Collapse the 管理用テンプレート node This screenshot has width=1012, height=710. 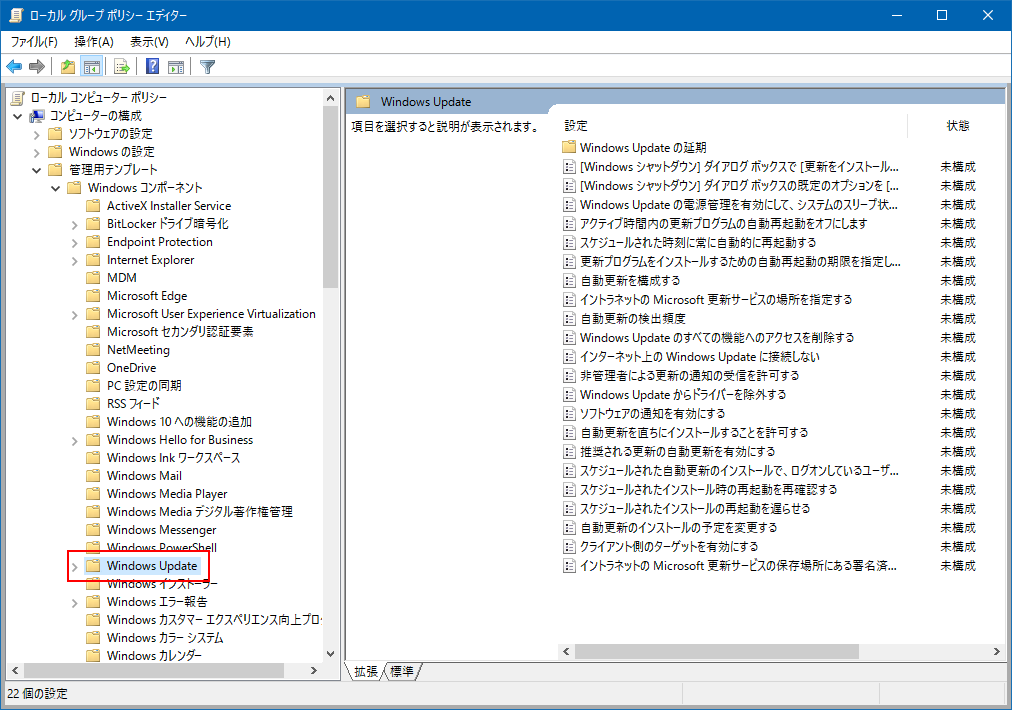37,170
